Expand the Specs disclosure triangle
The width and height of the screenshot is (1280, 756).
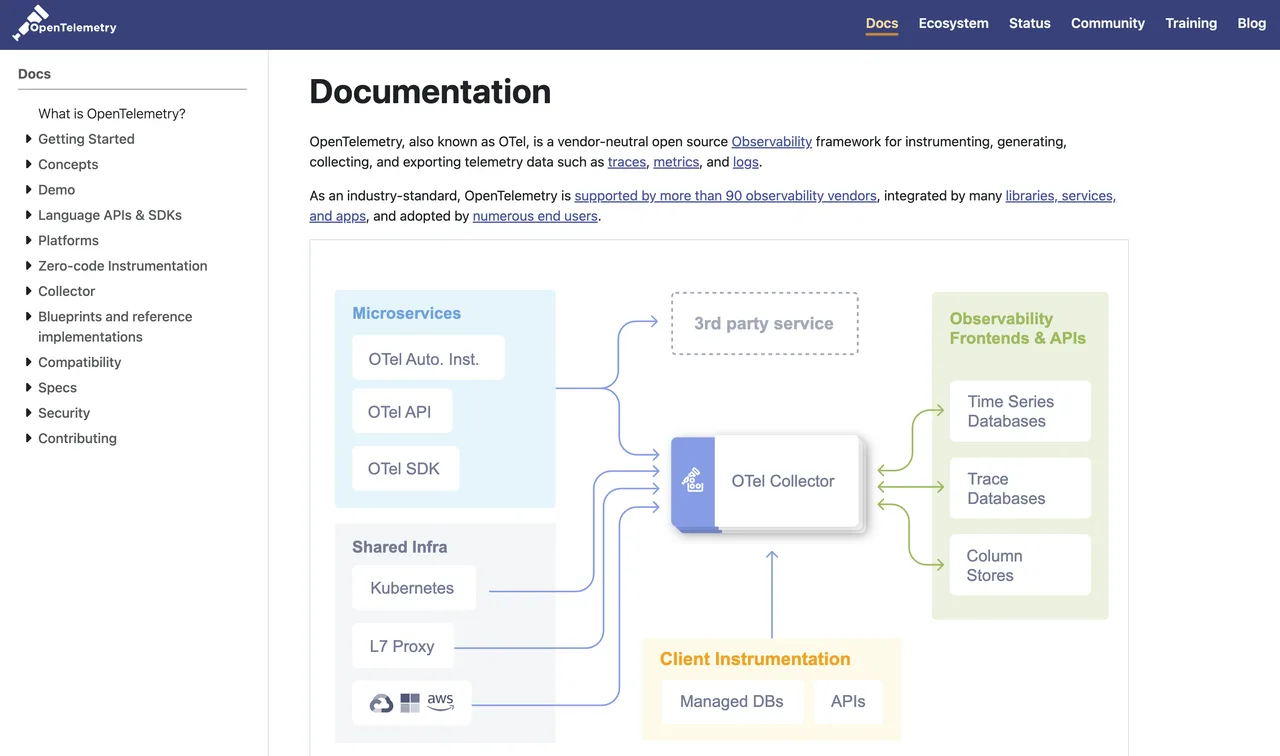click(28, 387)
